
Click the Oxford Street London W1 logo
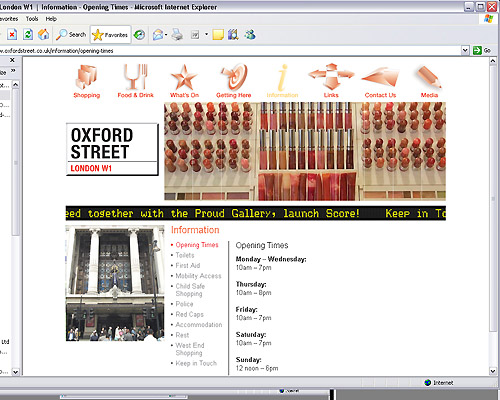pyautogui.click(x=112, y=149)
